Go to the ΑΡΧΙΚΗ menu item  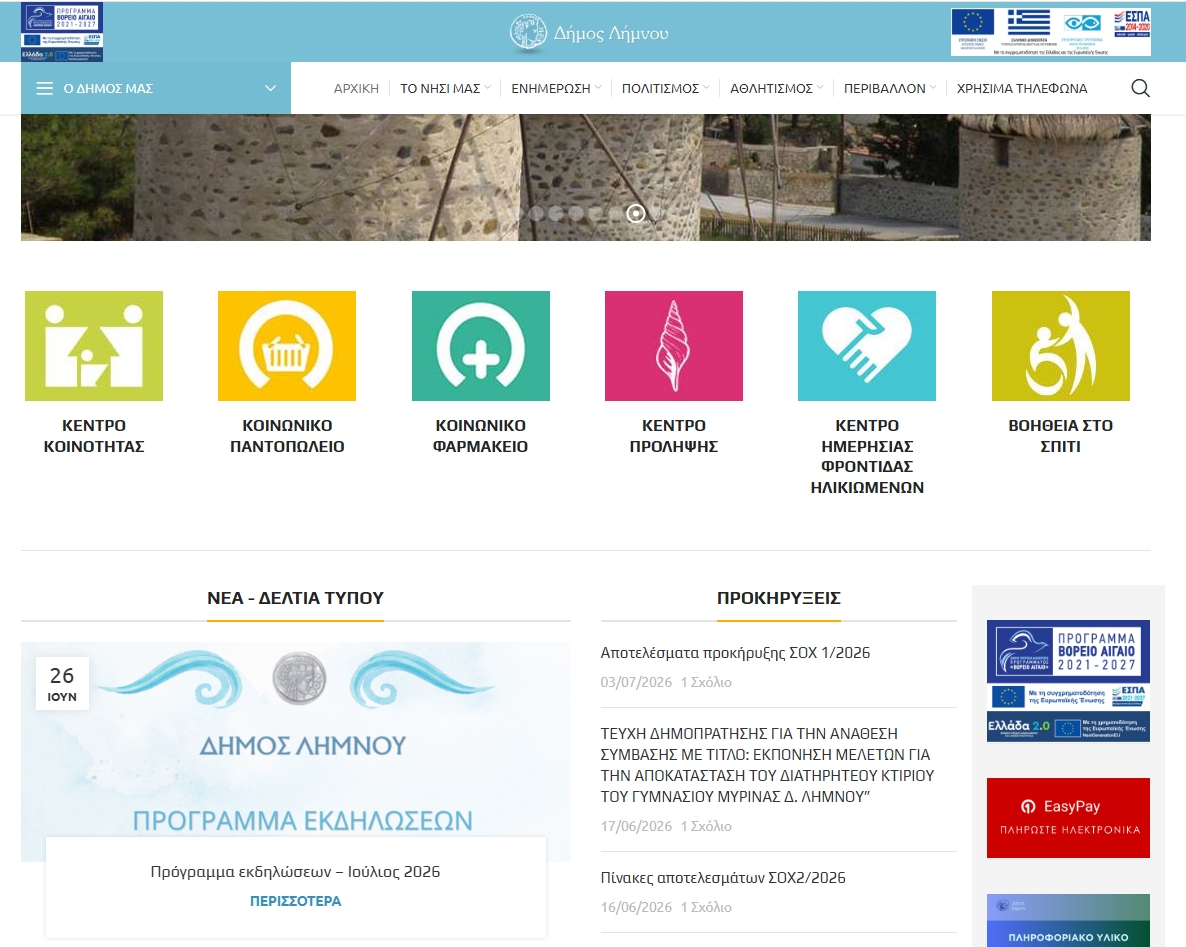(x=356, y=88)
